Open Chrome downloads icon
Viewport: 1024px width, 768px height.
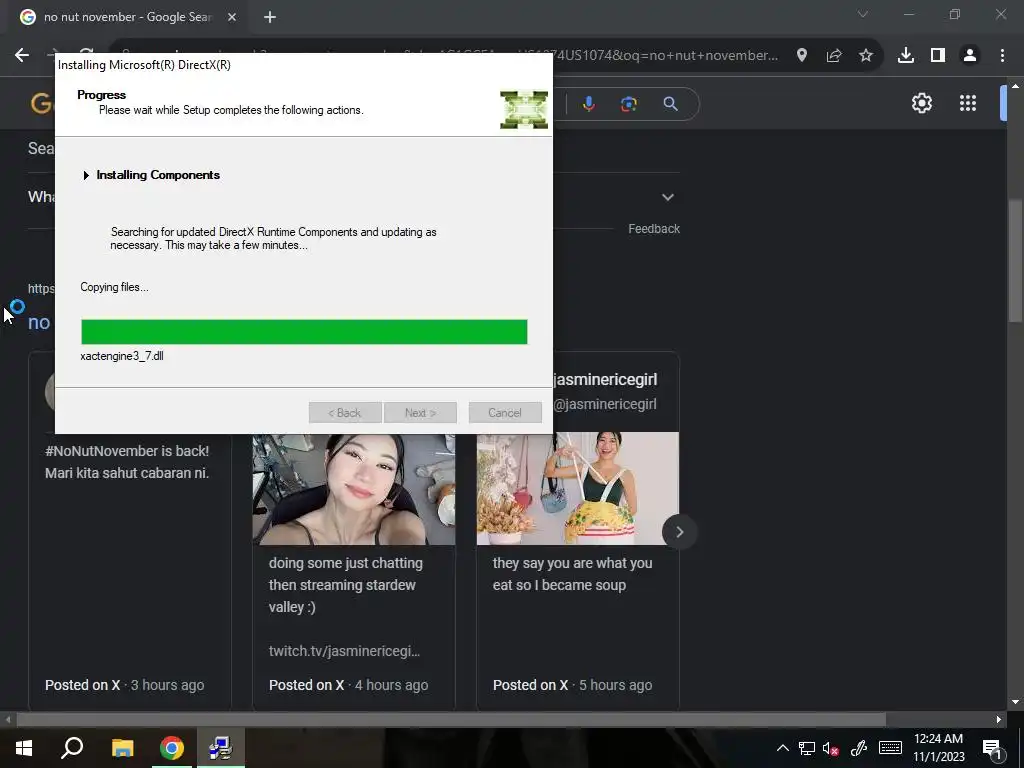click(x=906, y=56)
